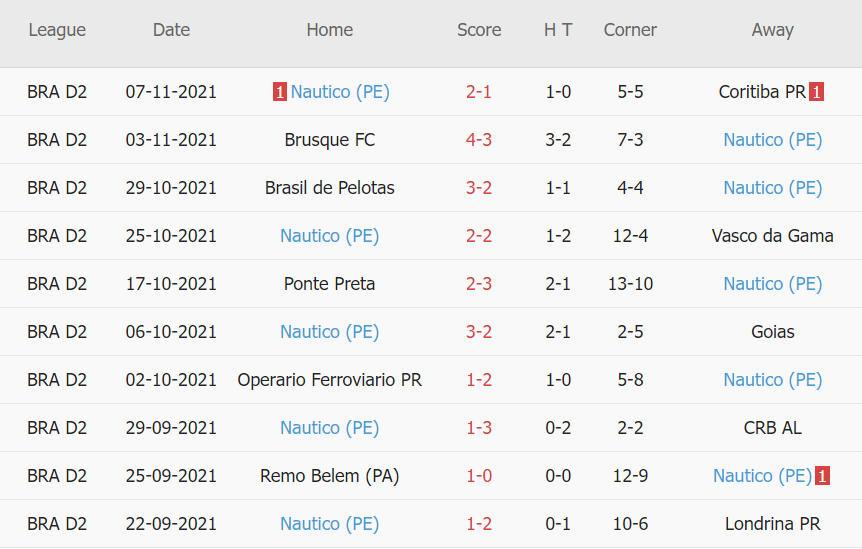
Task: Open the Londrina PR team link
Action: (773, 524)
